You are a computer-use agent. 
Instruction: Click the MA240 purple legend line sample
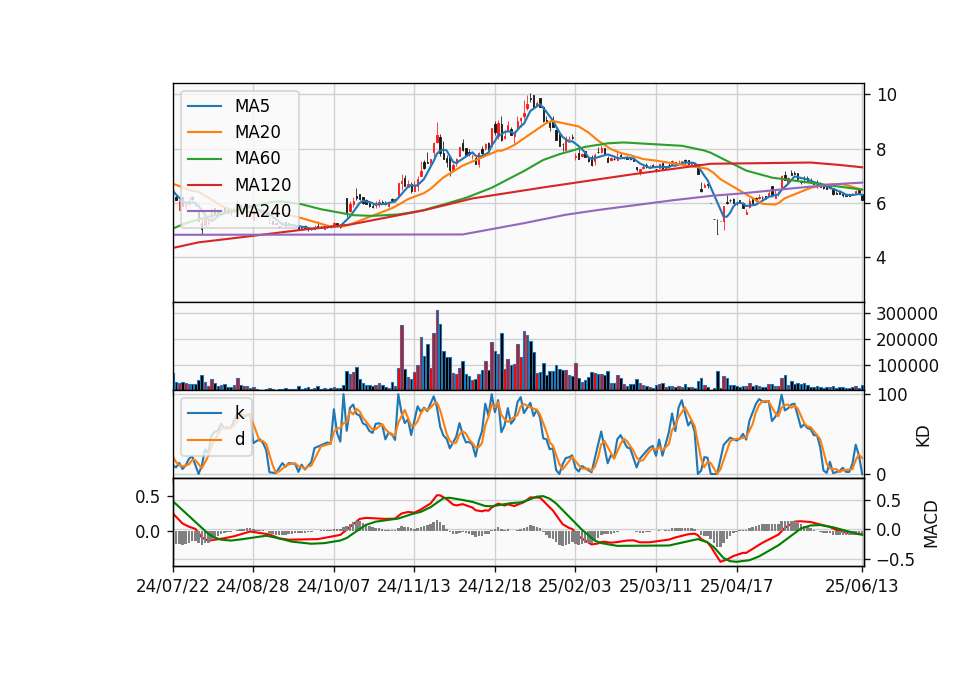204,211
